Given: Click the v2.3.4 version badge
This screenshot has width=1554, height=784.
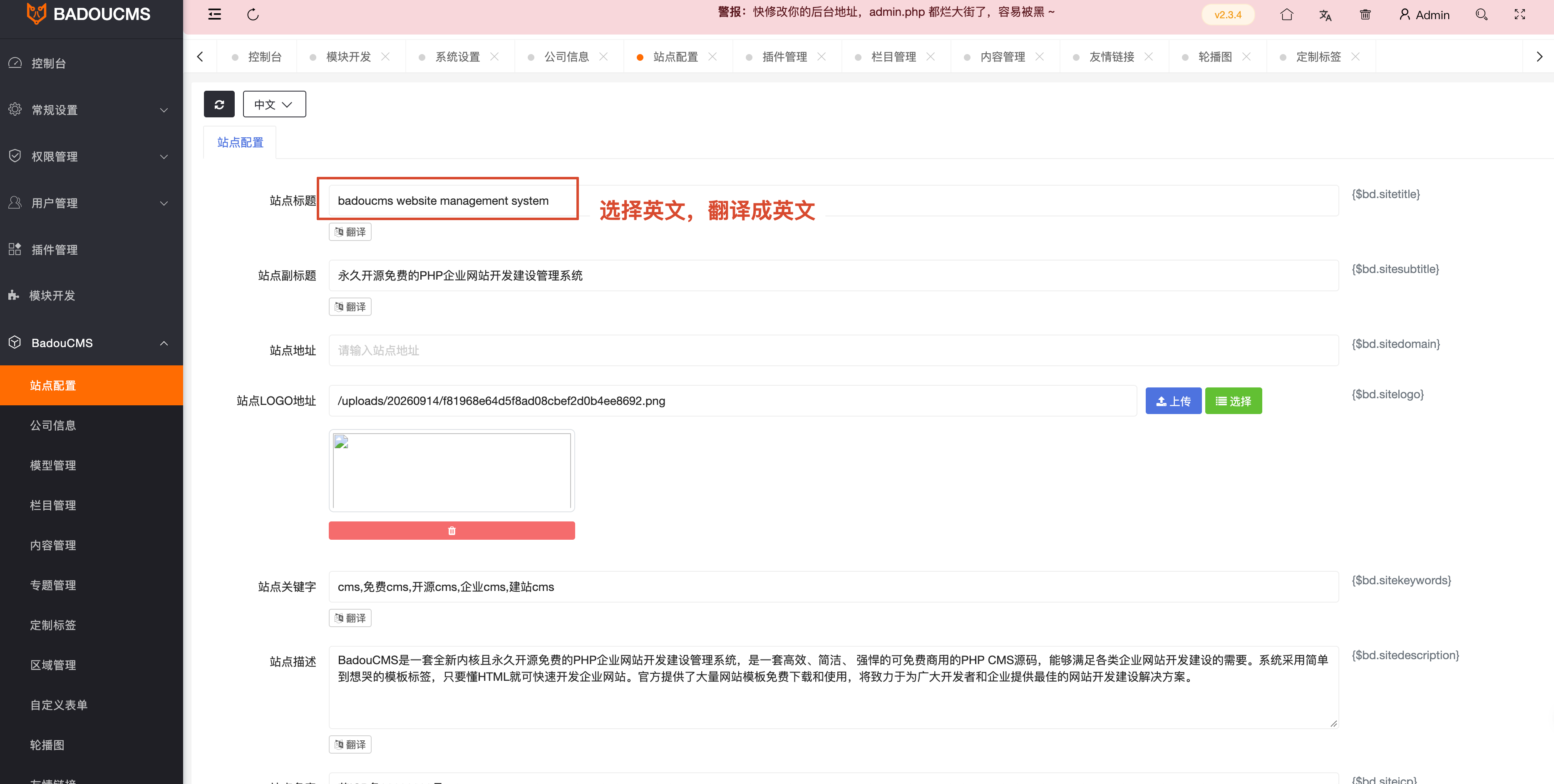Looking at the screenshot, I should [x=1228, y=15].
